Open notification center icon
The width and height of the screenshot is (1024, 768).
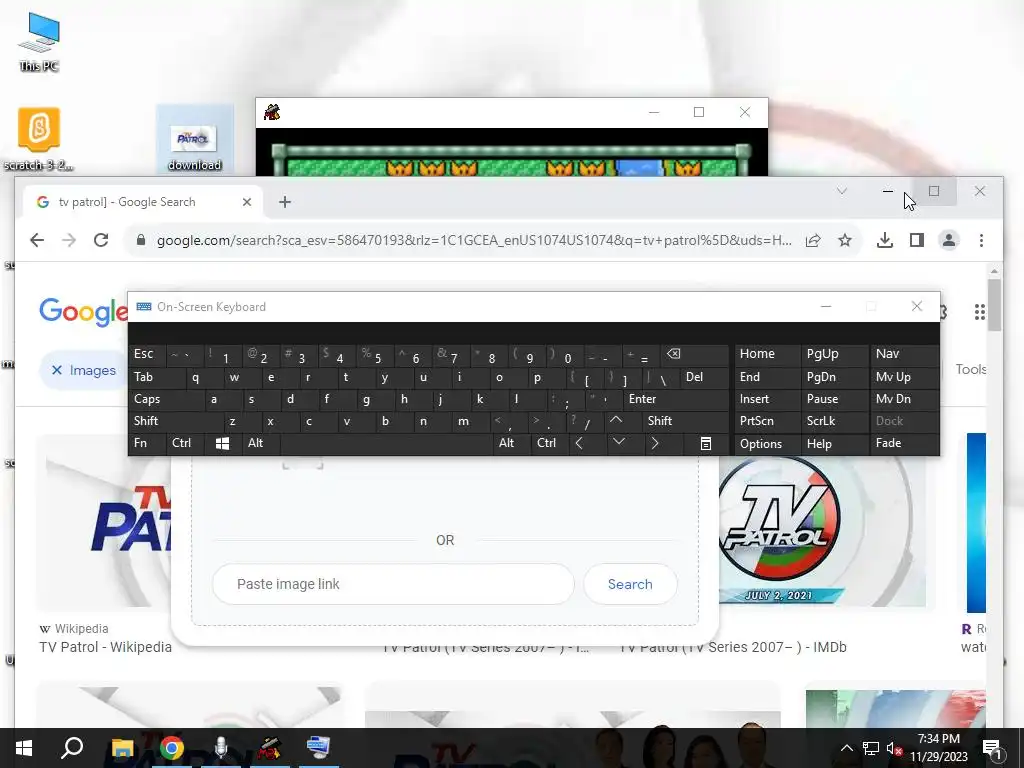pyautogui.click(x=991, y=748)
